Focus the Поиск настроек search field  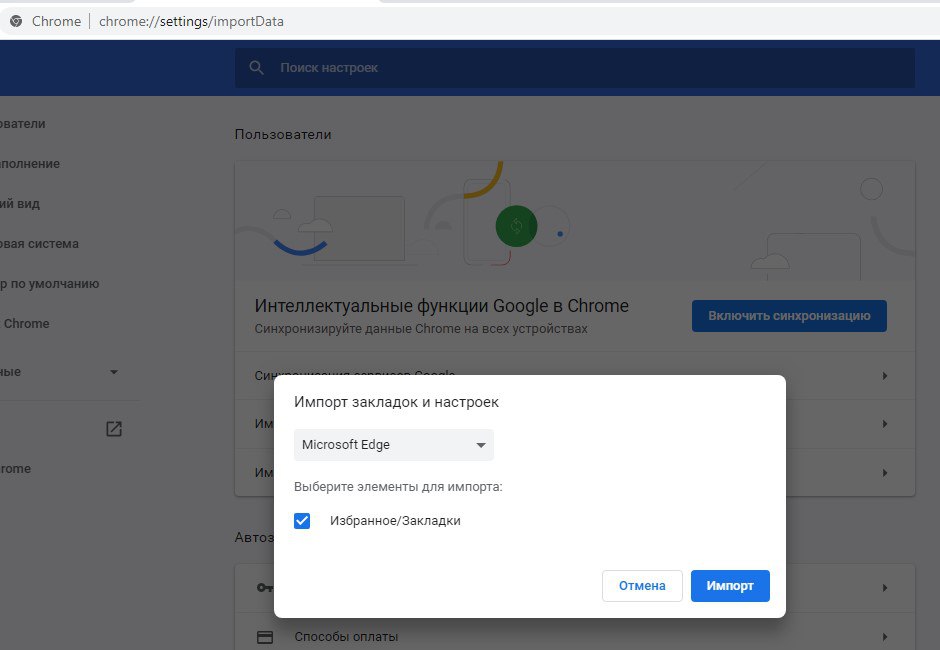pyautogui.click(x=574, y=68)
